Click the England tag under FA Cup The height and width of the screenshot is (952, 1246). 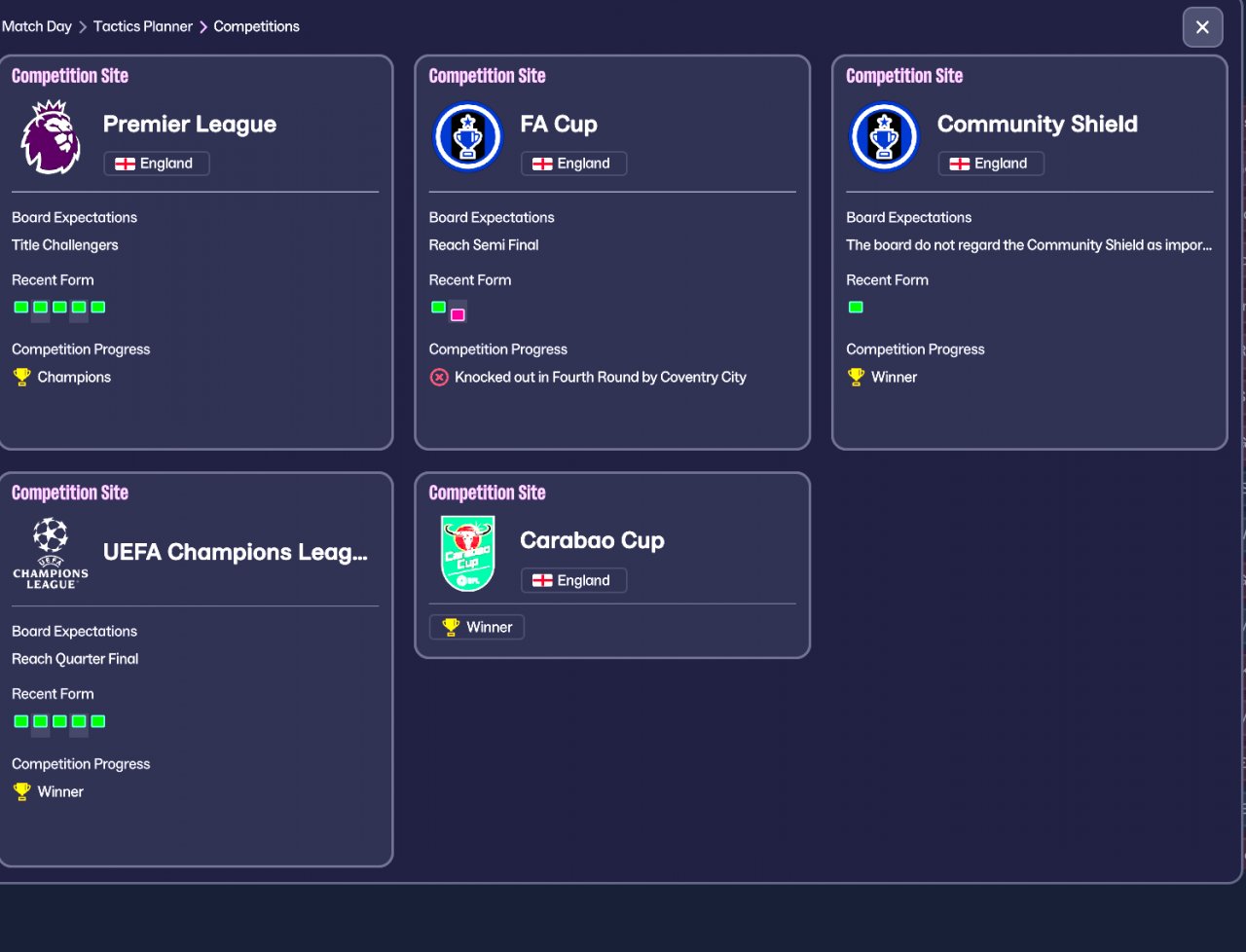click(x=573, y=164)
